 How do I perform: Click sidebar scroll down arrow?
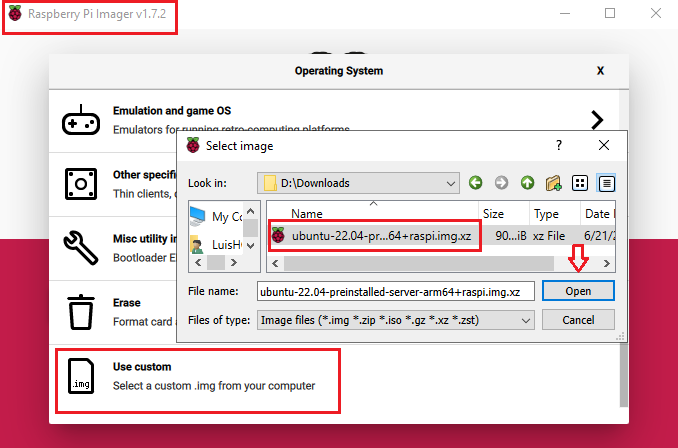click(250, 246)
